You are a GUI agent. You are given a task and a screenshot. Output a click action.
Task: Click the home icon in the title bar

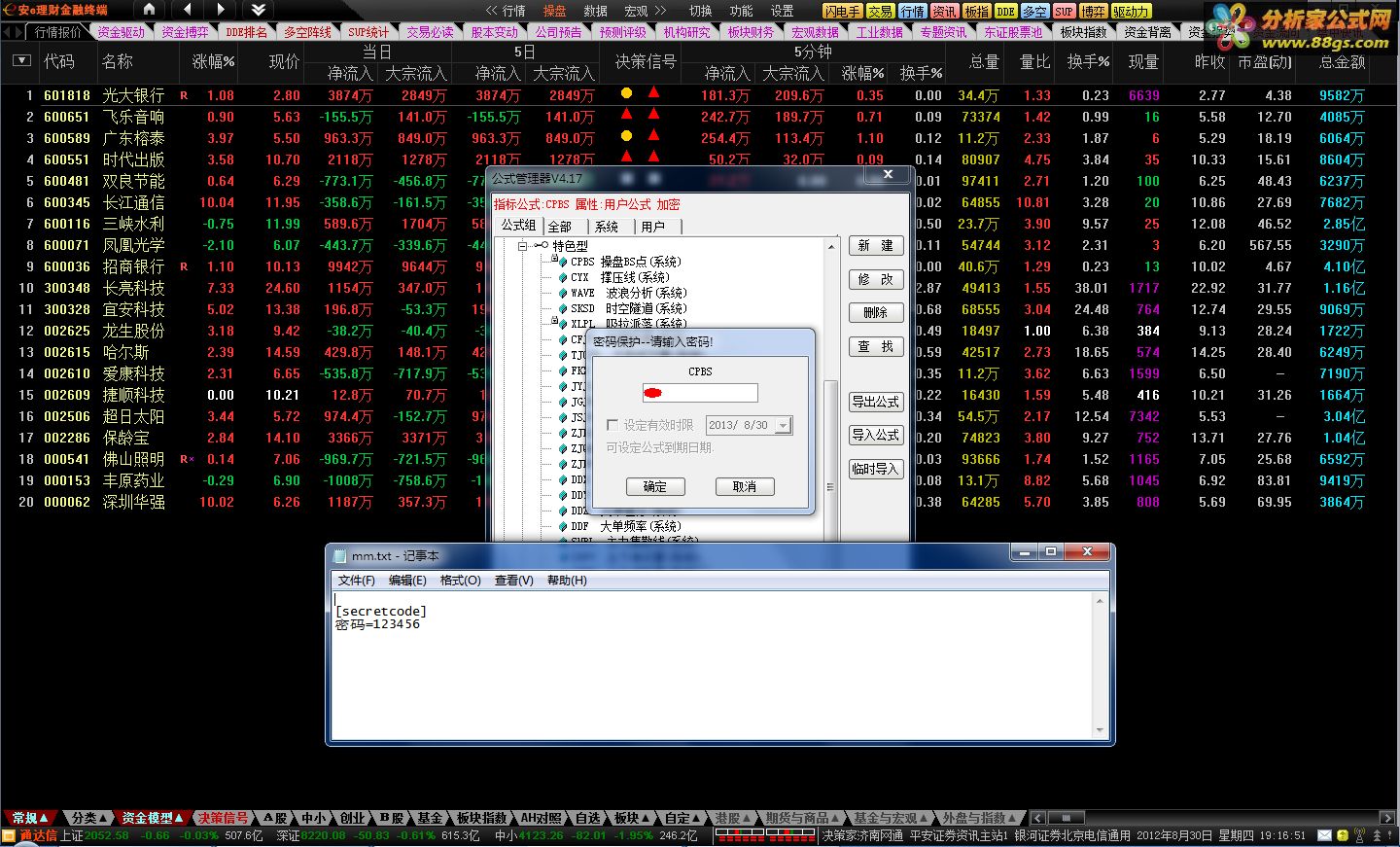click(149, 10)
